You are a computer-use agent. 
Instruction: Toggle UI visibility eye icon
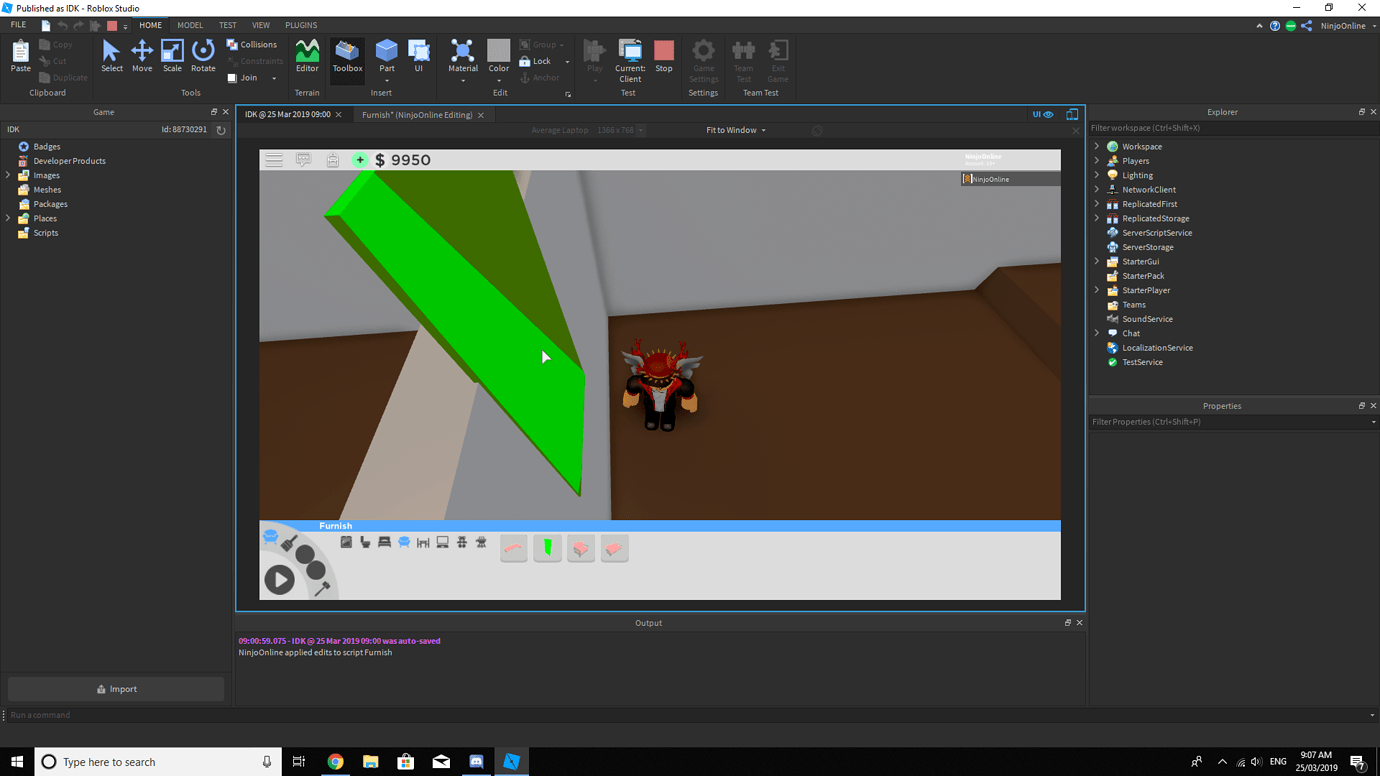(1043, 114)
